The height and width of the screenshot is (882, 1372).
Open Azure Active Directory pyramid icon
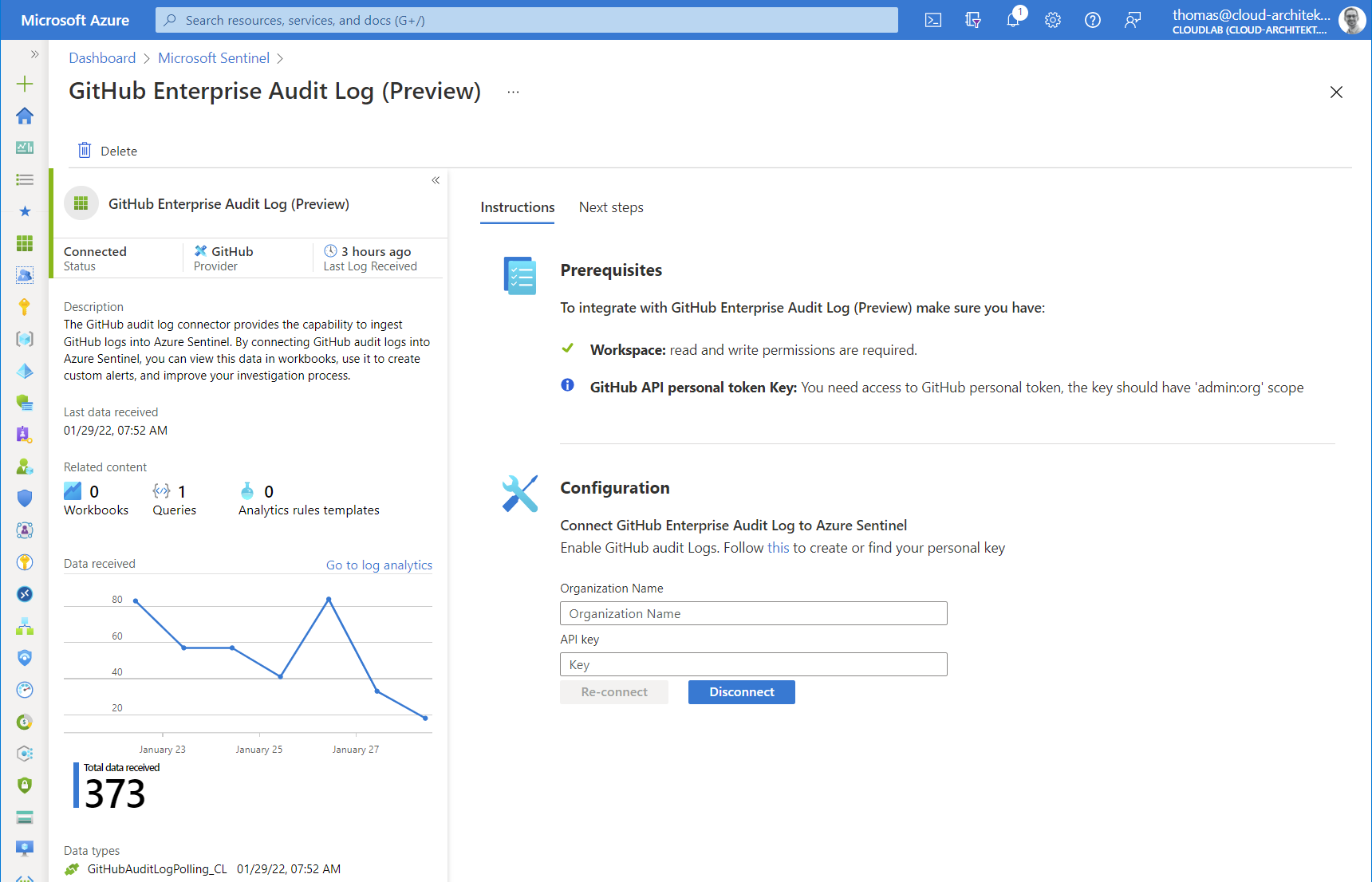coord(25,371)
